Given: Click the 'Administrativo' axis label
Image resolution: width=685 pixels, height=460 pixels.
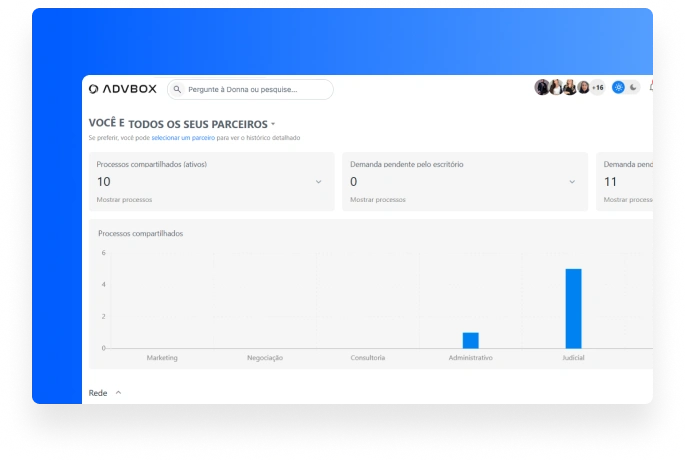Looking at the screenshot, I should click(471, 358).
